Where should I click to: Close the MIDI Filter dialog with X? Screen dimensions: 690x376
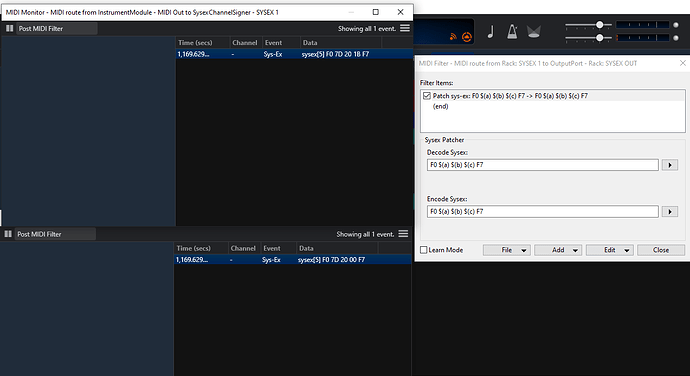pyautogui.click(x=683, y=63)
